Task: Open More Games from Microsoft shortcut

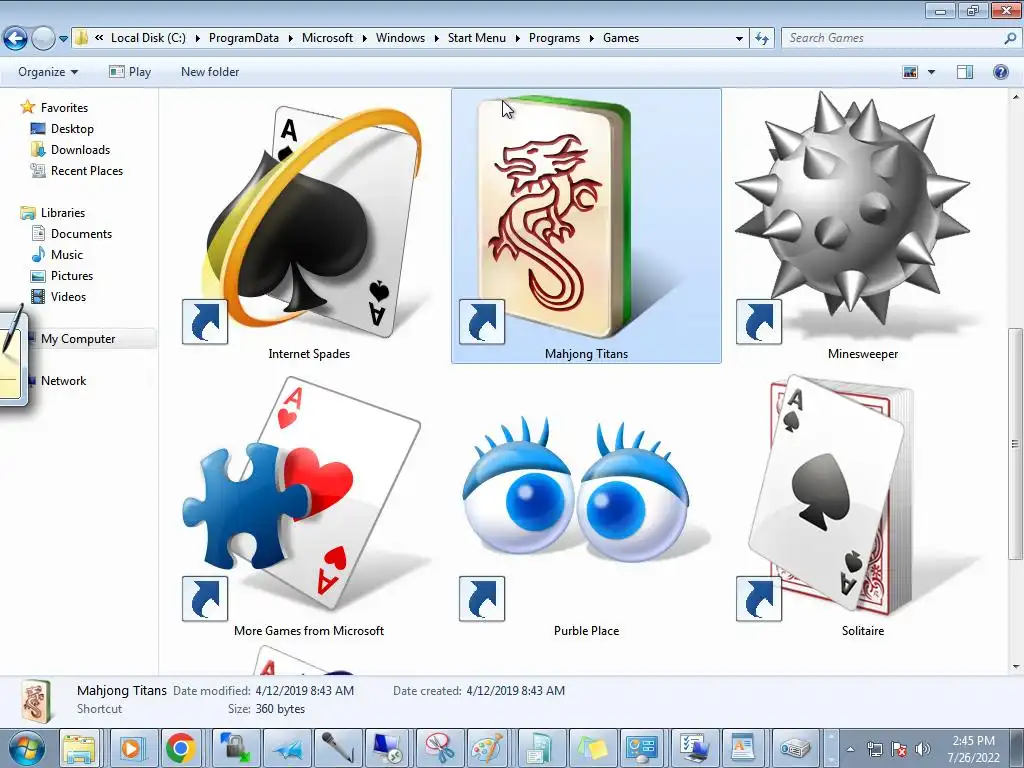Action: click(309, 503)
